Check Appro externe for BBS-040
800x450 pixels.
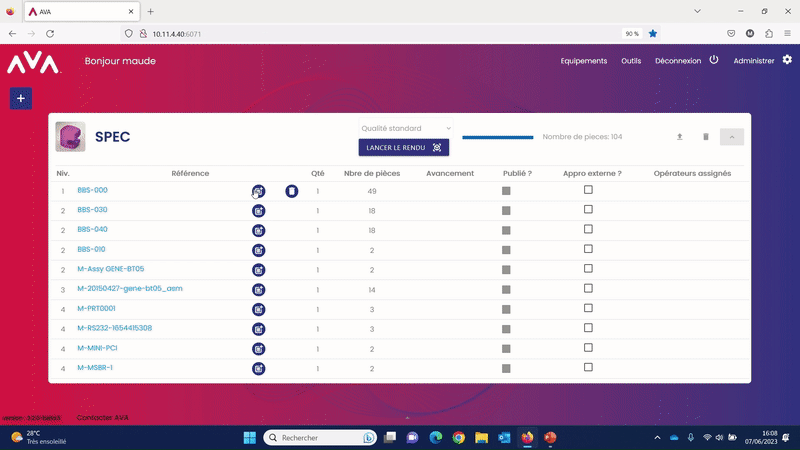(588, 229)
